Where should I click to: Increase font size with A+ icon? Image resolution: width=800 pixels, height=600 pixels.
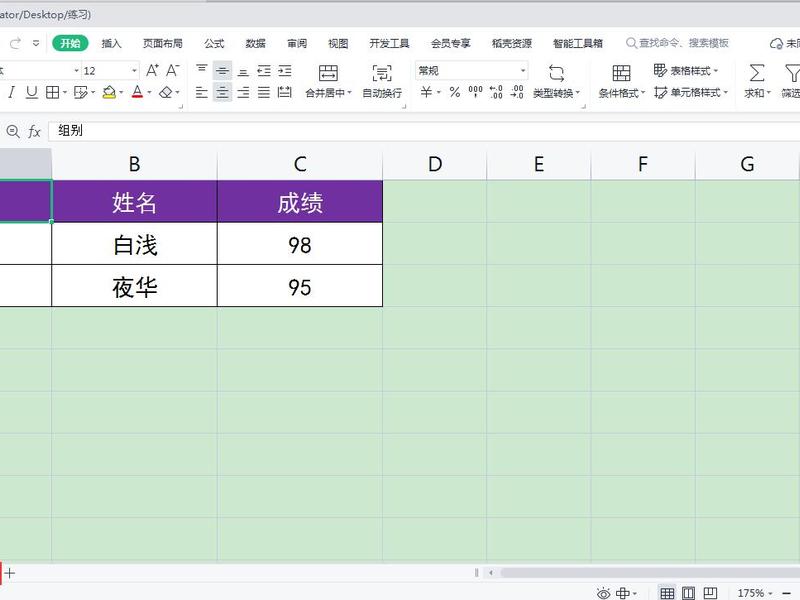coord(152,70)
